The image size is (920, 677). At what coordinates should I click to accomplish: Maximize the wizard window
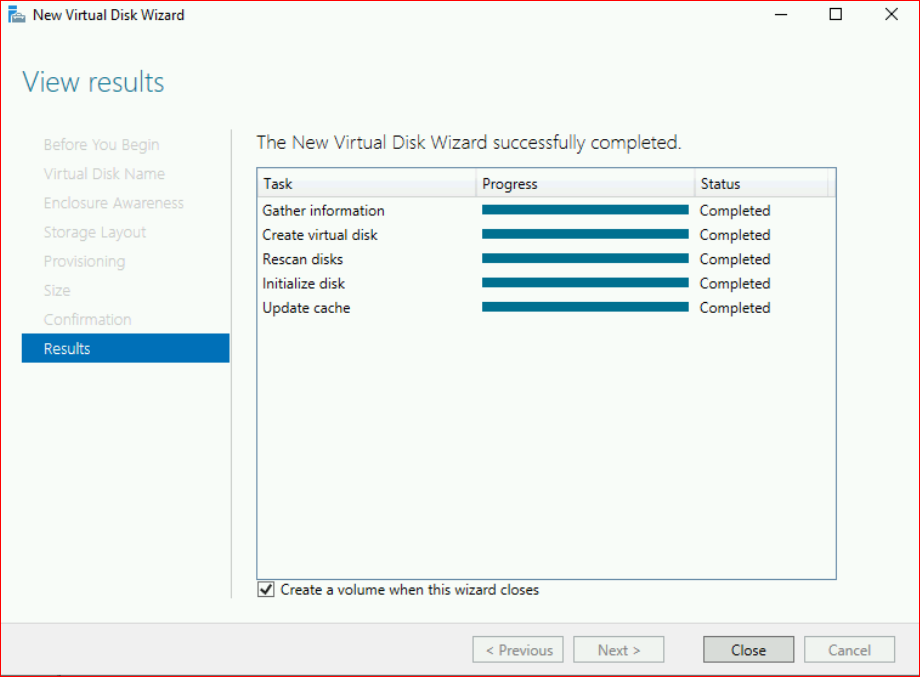coord(836,15)
